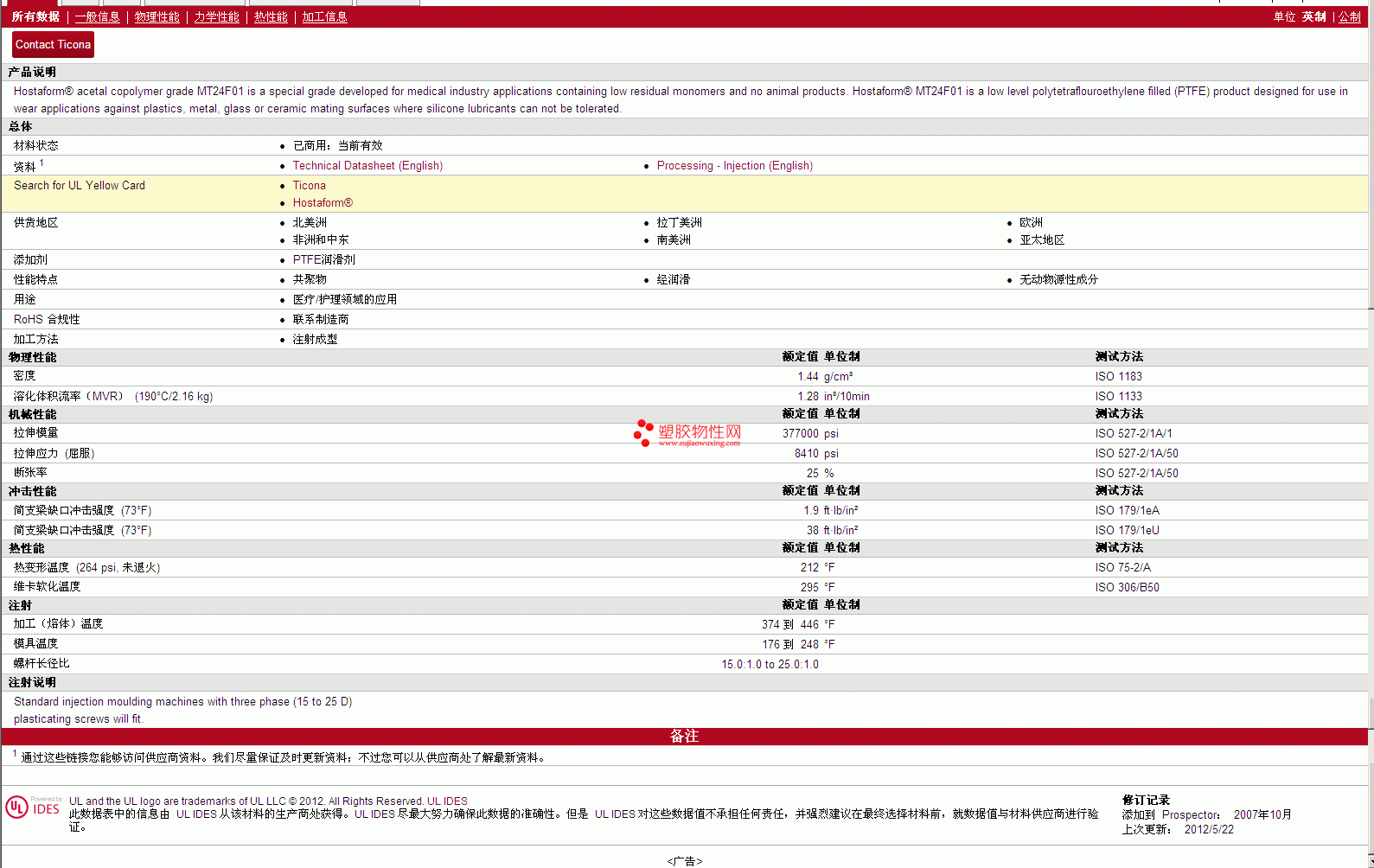Viewport: 1374px width, 868px height.
Task: Click the ISO 1183 test method
Action: (x=1118, y=377)
